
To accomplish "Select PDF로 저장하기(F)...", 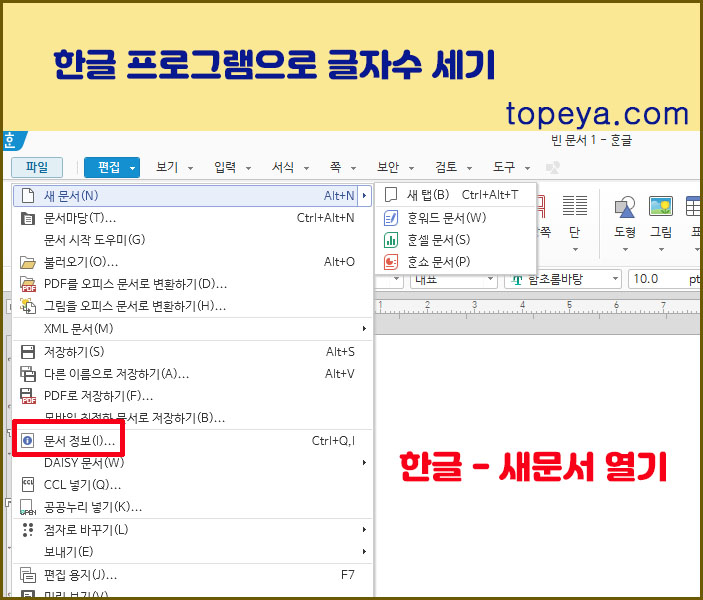I will point(192,396).
